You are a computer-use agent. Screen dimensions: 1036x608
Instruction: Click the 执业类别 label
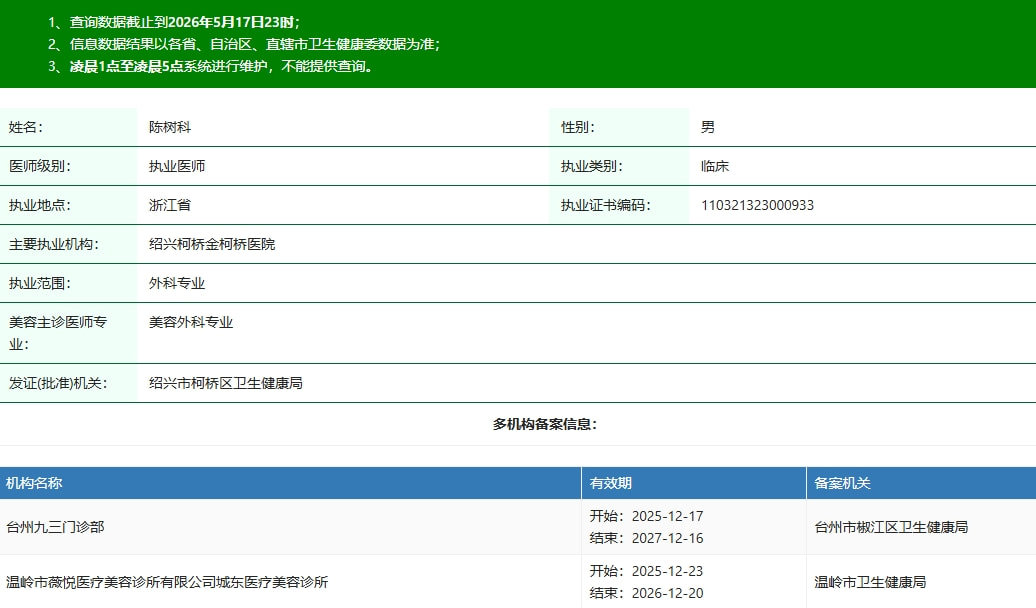[592, 166]
